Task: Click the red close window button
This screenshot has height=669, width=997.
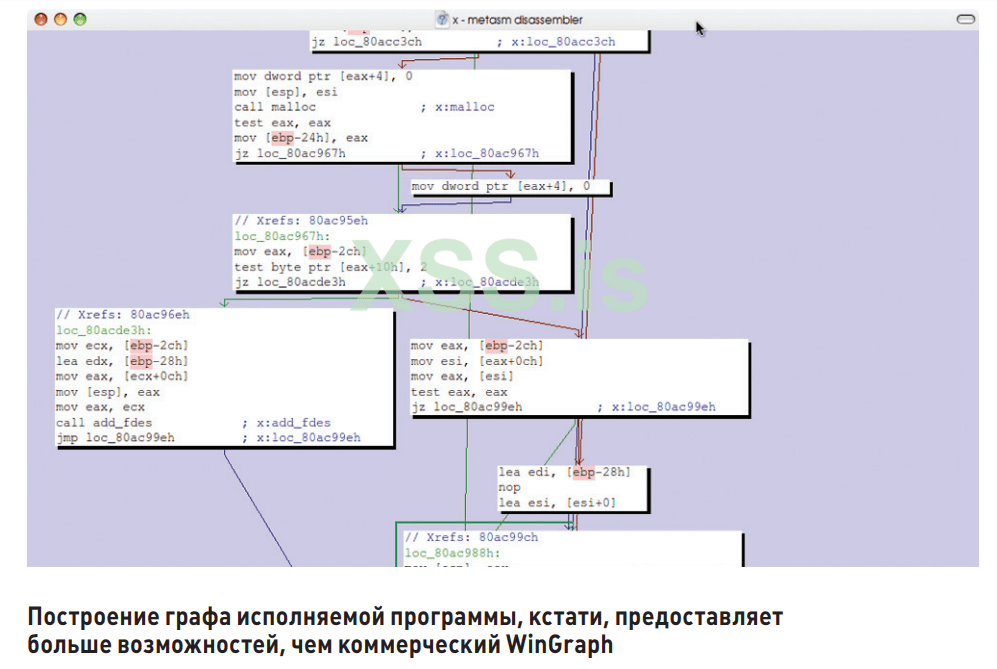Action: point(41,19)
